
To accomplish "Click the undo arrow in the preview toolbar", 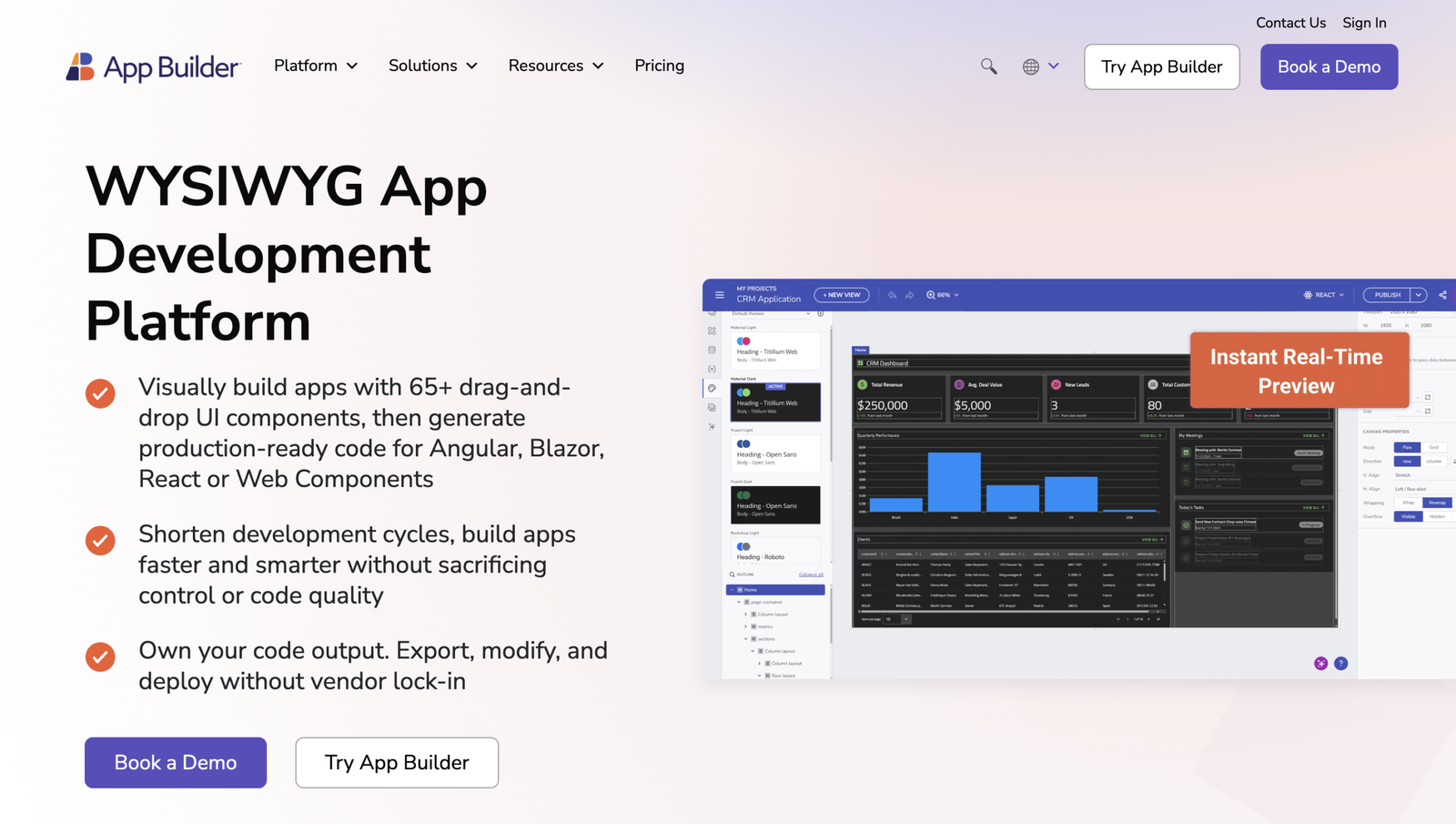I will [892, 295].
